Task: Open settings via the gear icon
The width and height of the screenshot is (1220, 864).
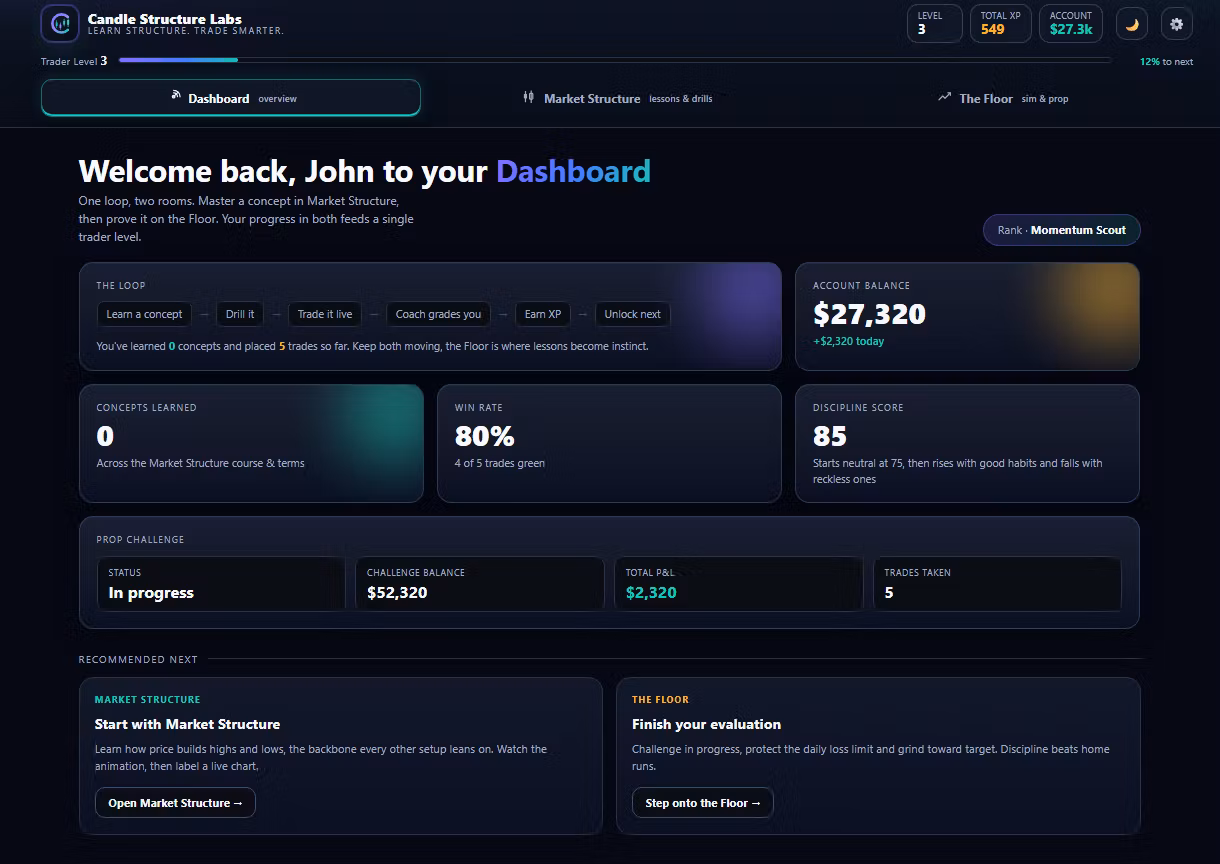Action: coord(1176,24)
